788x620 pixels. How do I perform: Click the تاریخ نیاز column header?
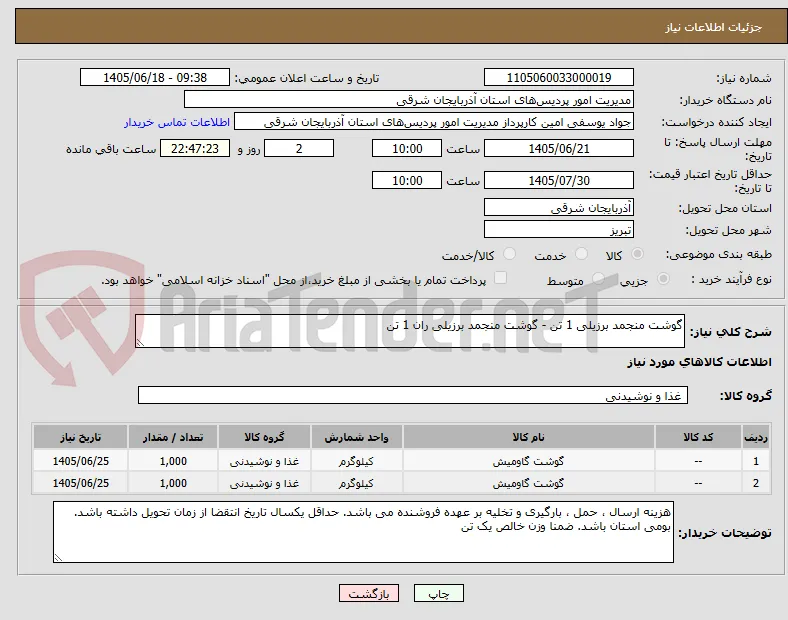[x=80, y=437]
